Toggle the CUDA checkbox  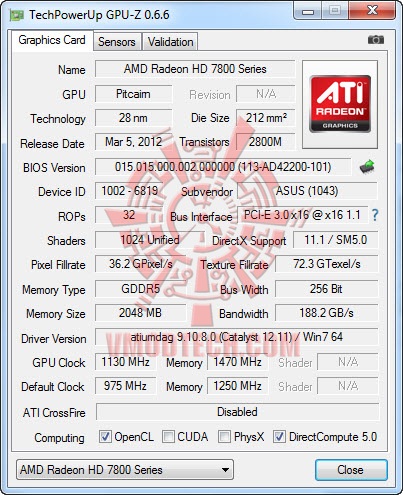coord(168,436)
